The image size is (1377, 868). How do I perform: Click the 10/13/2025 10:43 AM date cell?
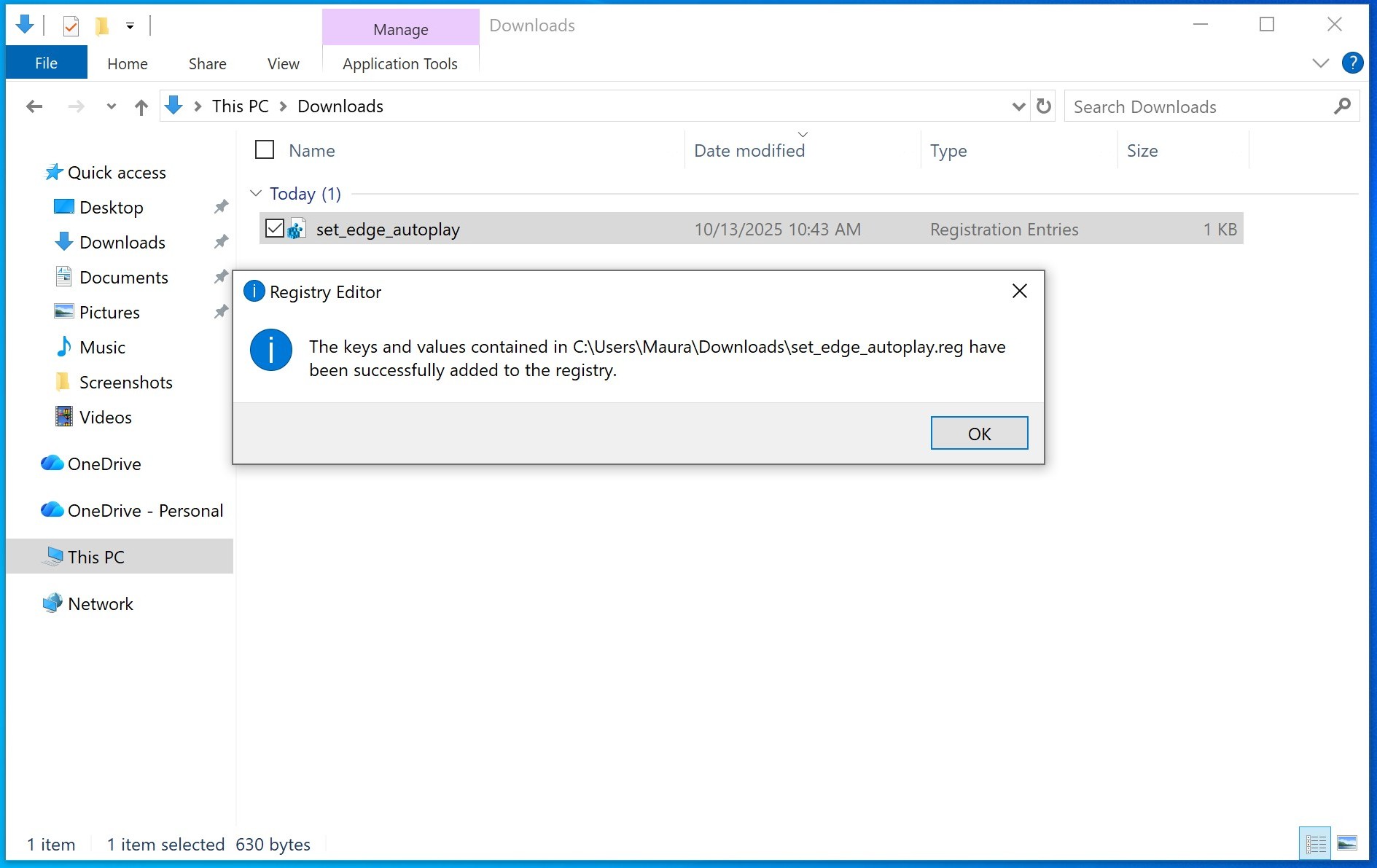pyautogui.click(x=777, y=230)
